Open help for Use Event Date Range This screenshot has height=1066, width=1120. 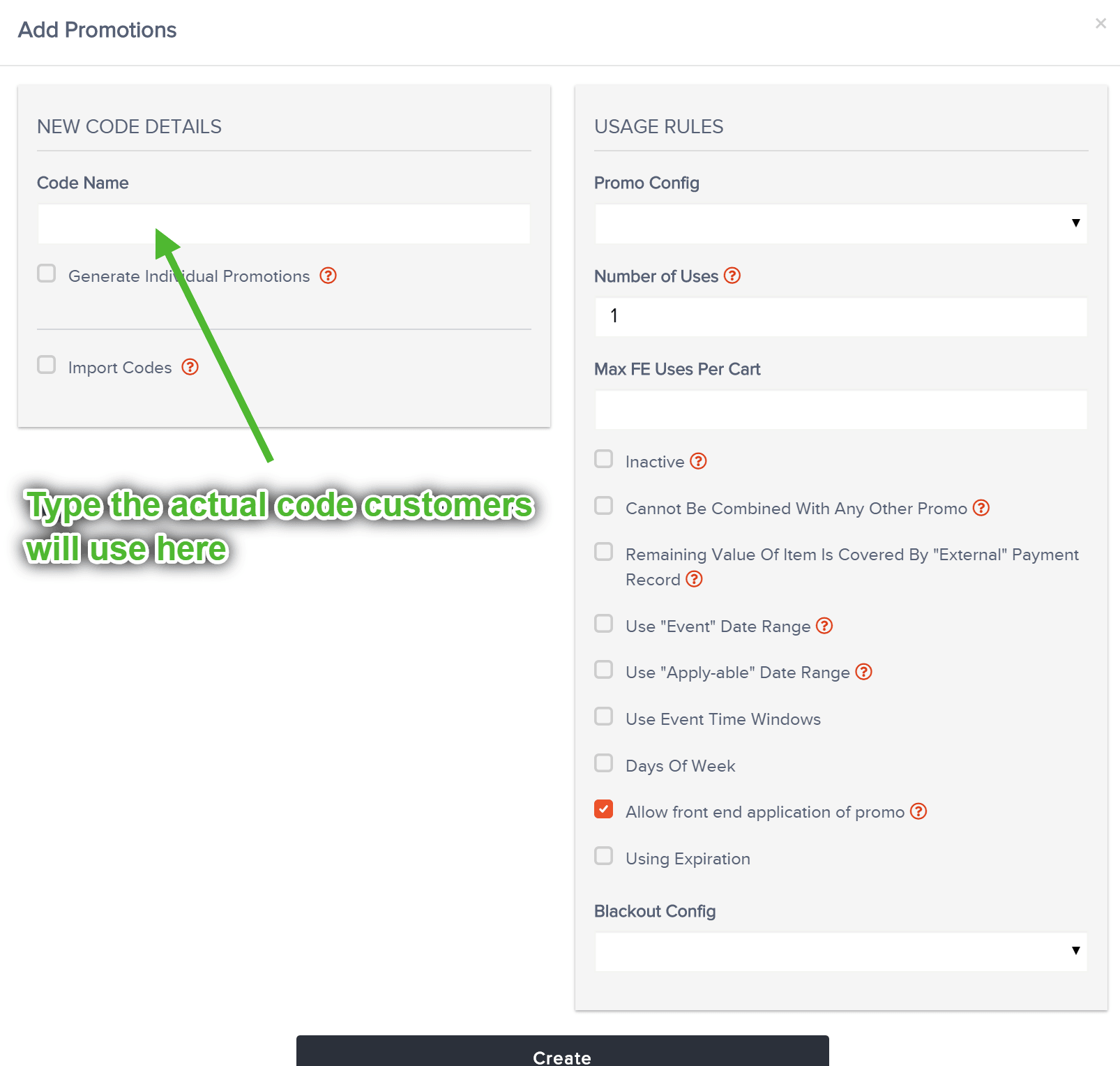[x=824, y=626]
